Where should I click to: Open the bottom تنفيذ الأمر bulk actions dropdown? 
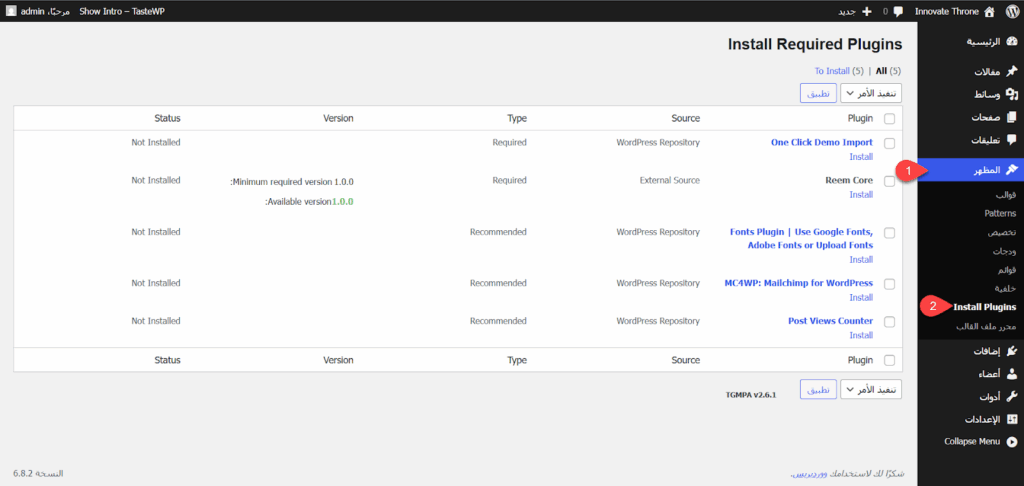[871, 389]
